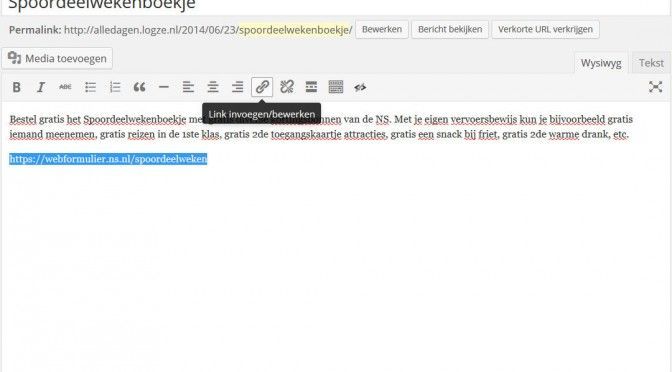Click the Bewerken permalink button
The height and width of the screenshot is (372, 672).
[382, 30]
